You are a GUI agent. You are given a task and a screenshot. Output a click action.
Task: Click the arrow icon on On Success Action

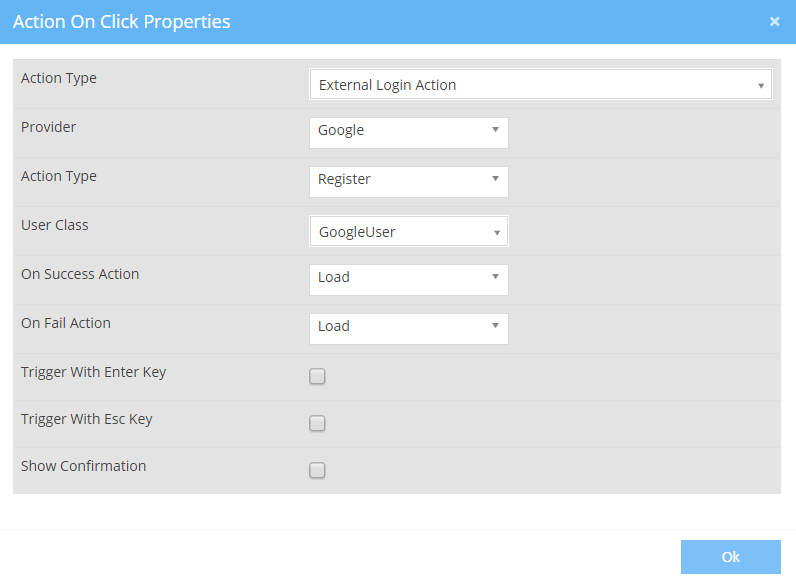pos(495,277)
